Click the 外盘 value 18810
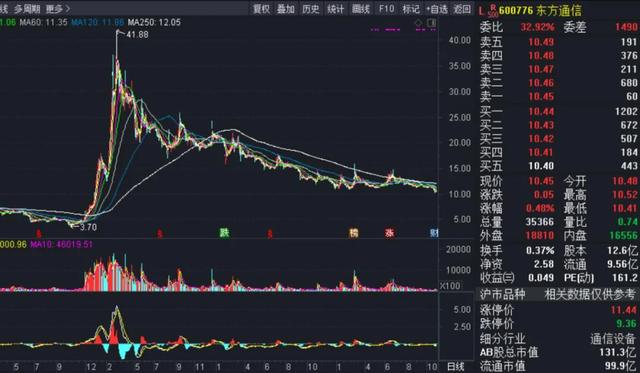The height and width of the screenshot is (373, 640). [x=540, y=235]
